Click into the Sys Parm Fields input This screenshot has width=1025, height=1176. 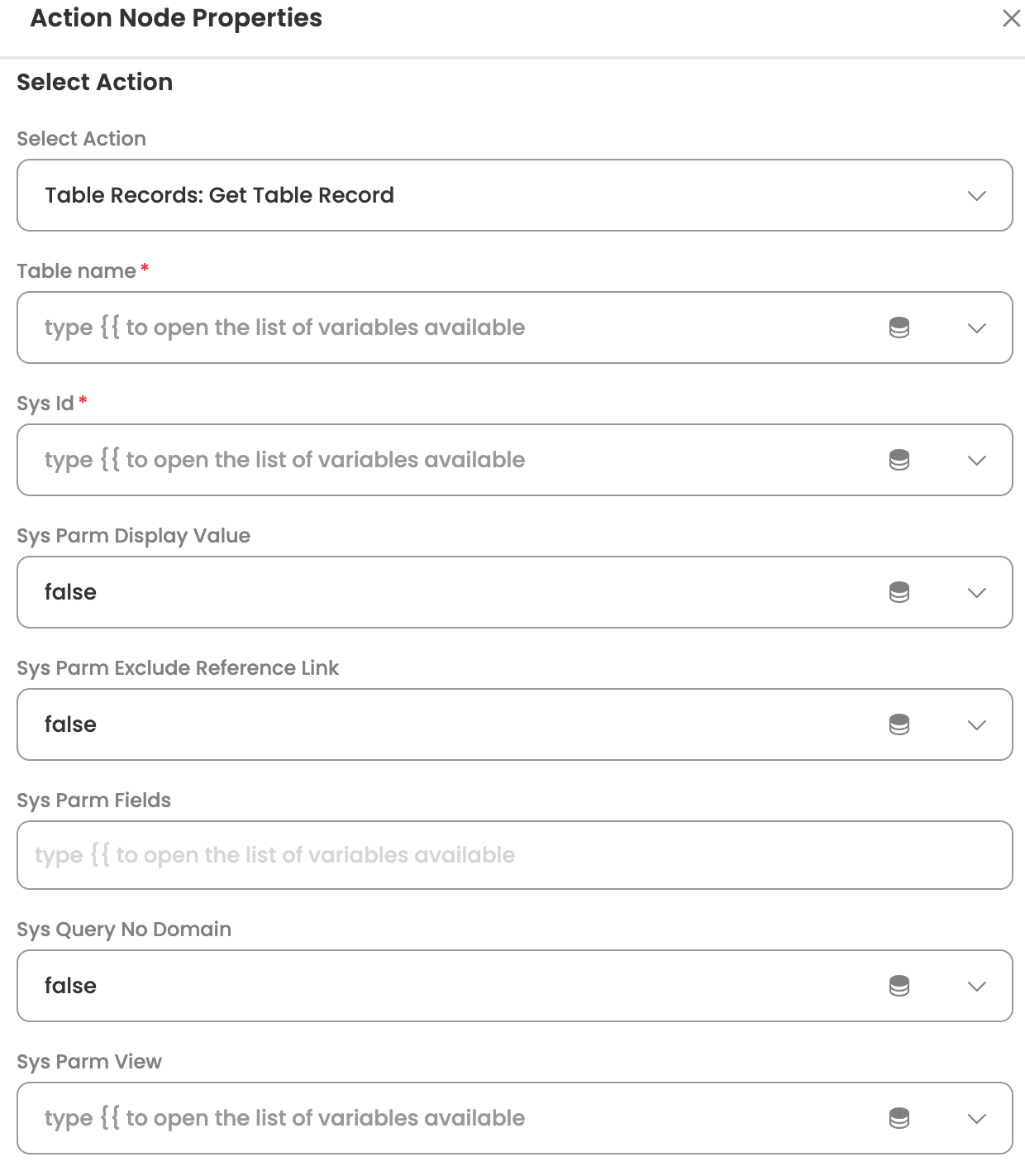tap(514, 855)
